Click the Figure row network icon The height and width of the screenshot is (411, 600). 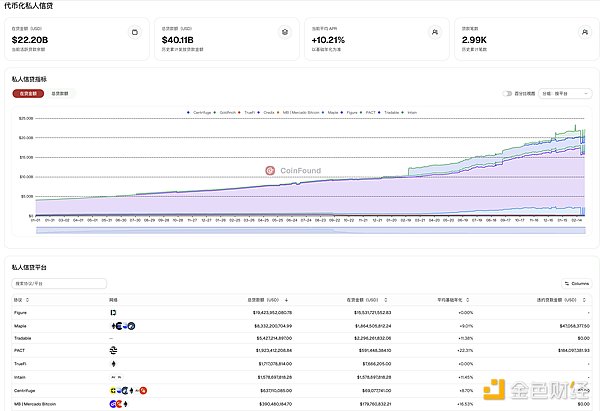pyautogui.click(x=111, y=313)
